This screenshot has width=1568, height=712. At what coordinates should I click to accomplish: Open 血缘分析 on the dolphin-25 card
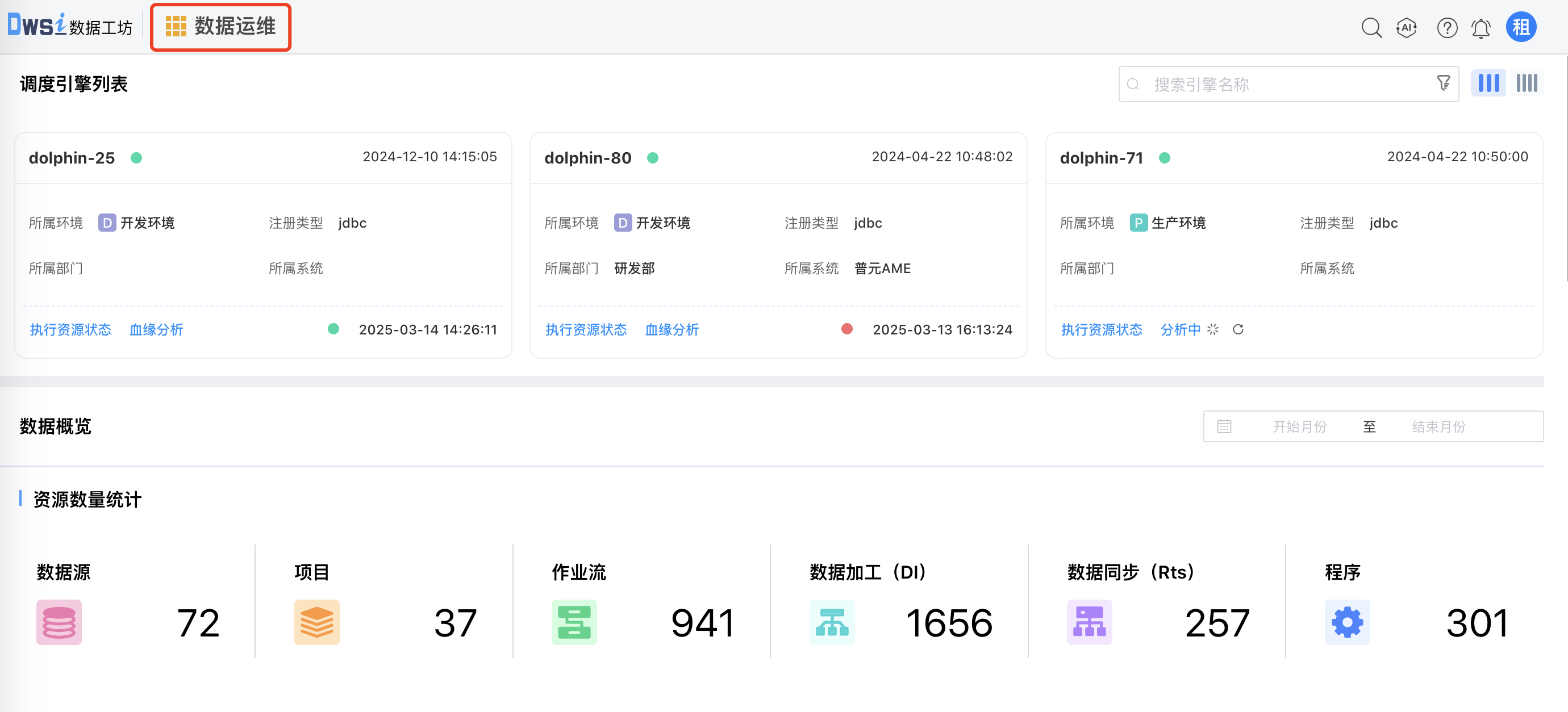coord(156,329)
